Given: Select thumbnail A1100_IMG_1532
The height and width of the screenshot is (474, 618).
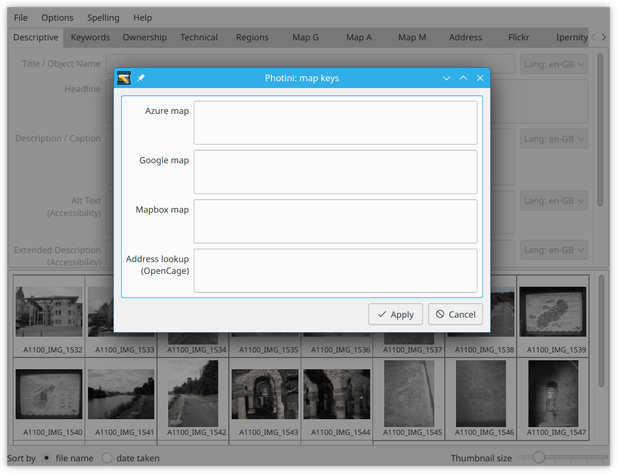Looking at the screenshot, I should [x=49, y=316].
